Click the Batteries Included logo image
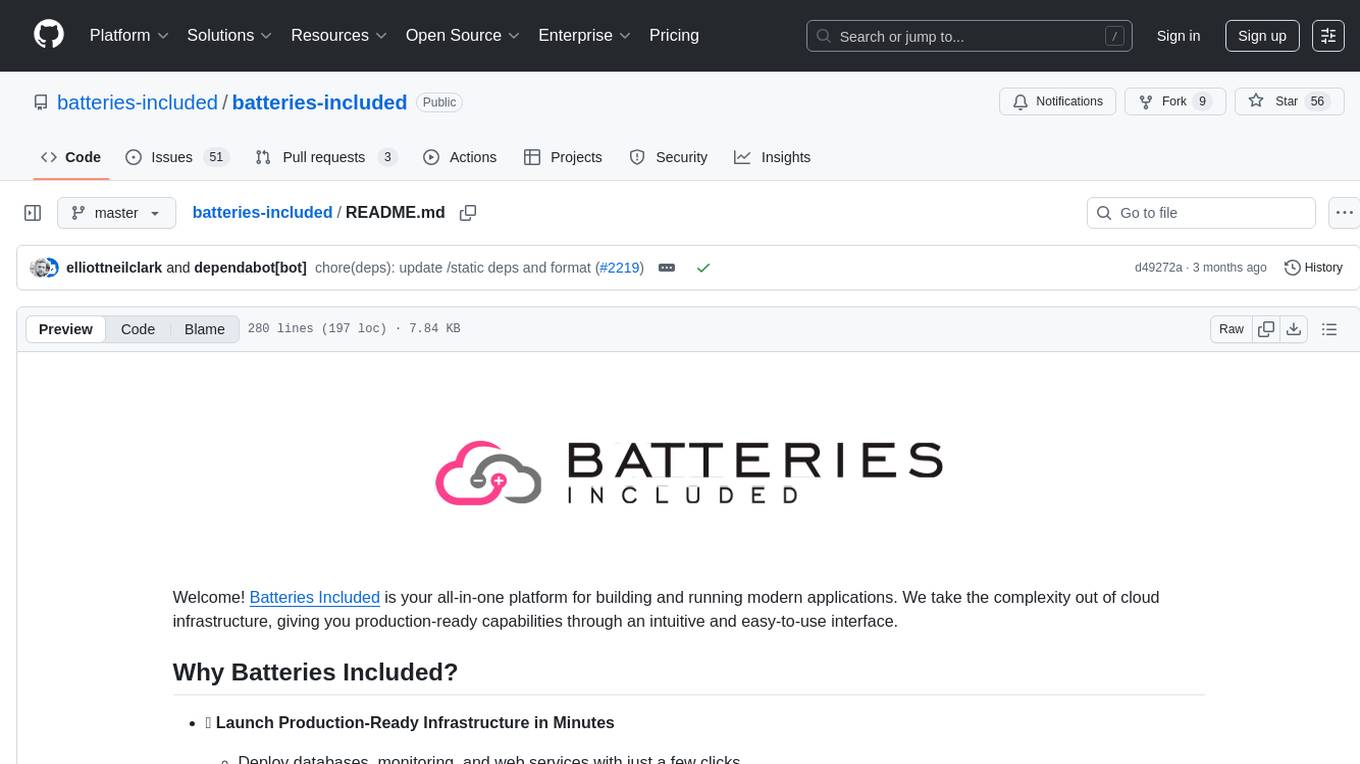Image resolution: width=1360 pixels, height=764 pixels. click(689, 472)
